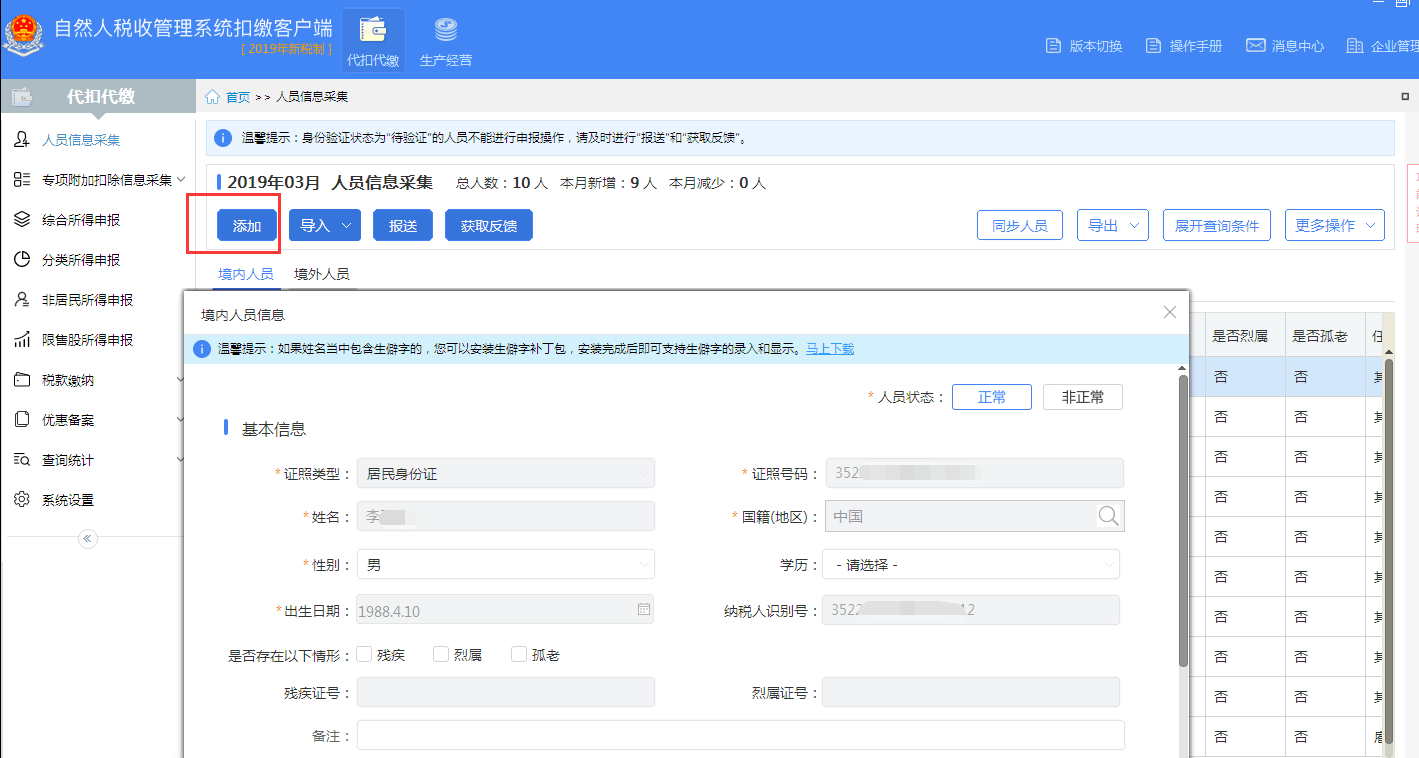Viewport: 1419px width, 758px height.
Task: Click the 限售股所得申报 bar chart icon
Action: [x=21, y=340]
